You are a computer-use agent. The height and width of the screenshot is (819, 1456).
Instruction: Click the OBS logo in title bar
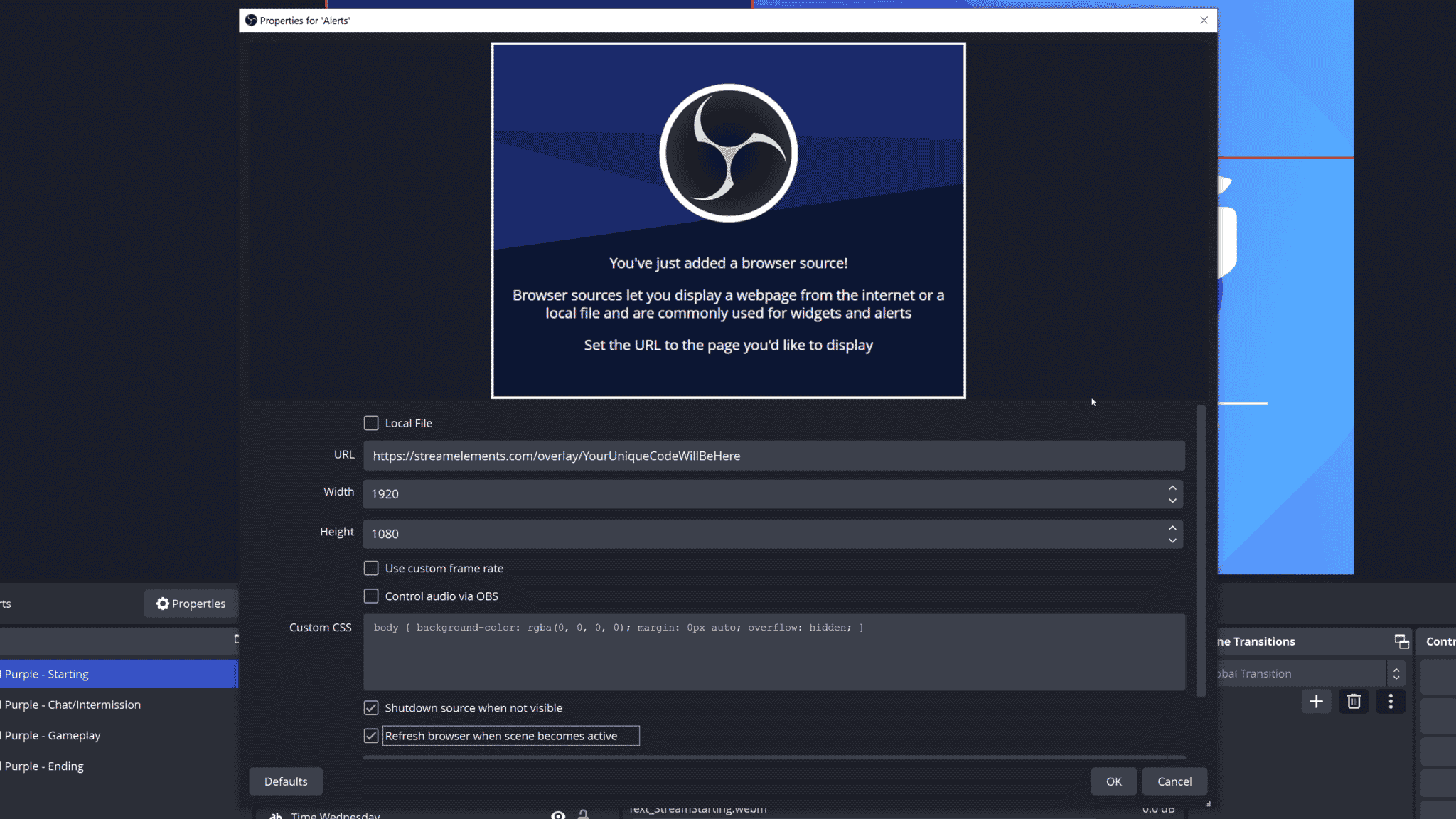pos(251,20)
